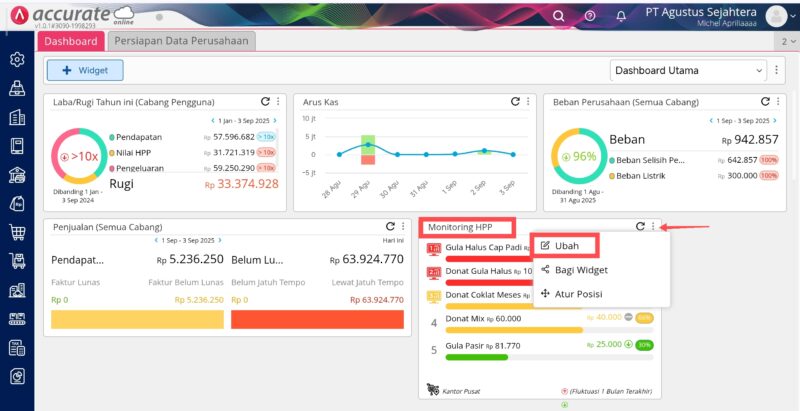This screenshot has height=411, width=800.
Task: Click the Widget add button
Action: click(85, 70)
